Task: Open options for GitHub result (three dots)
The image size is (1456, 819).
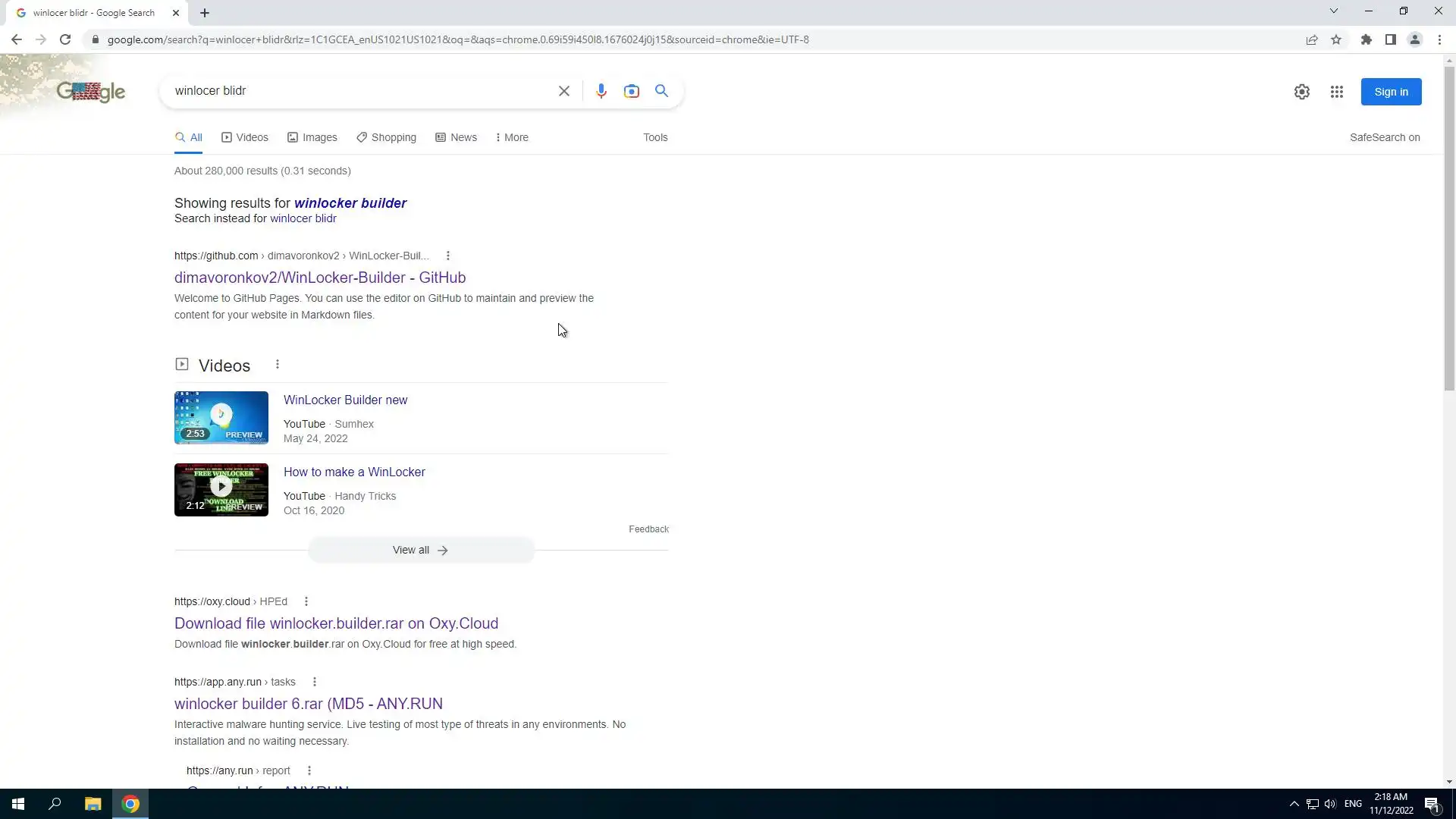Action: [447, 256]
